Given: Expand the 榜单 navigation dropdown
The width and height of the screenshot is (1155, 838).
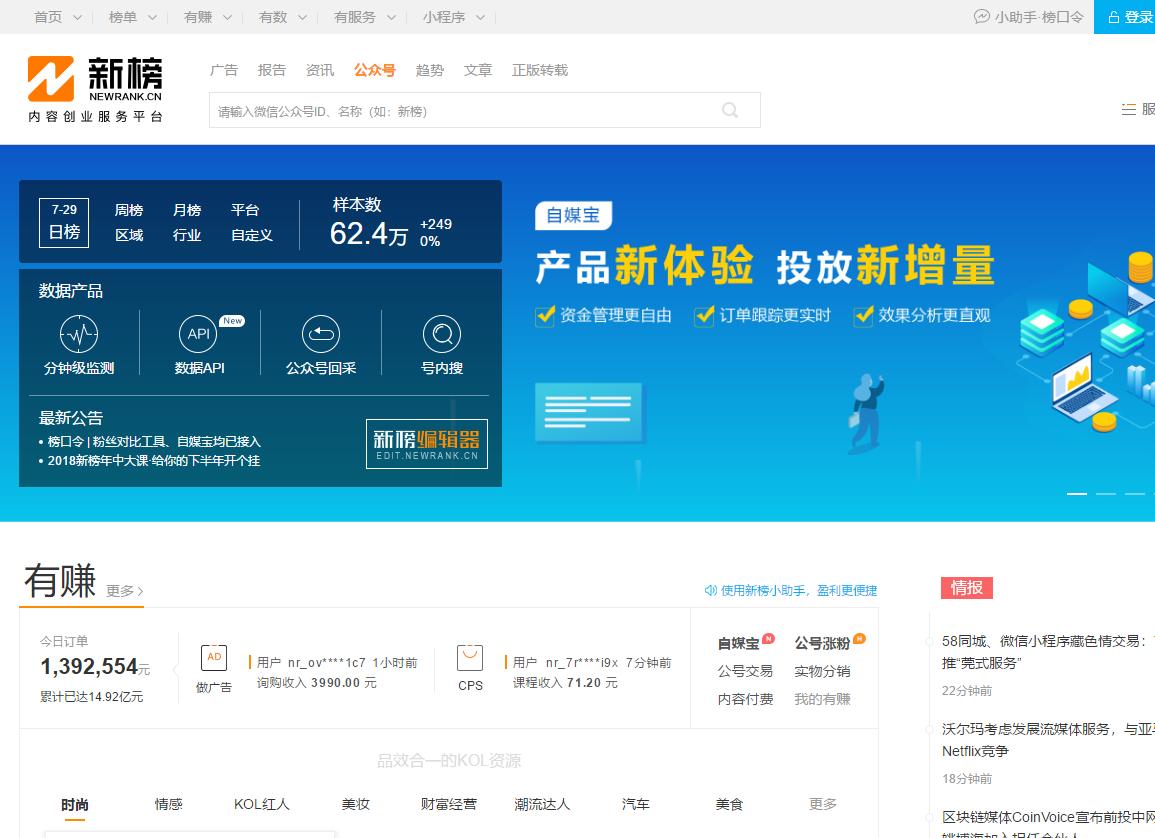Looking at the screenshot, I should 131,16.
